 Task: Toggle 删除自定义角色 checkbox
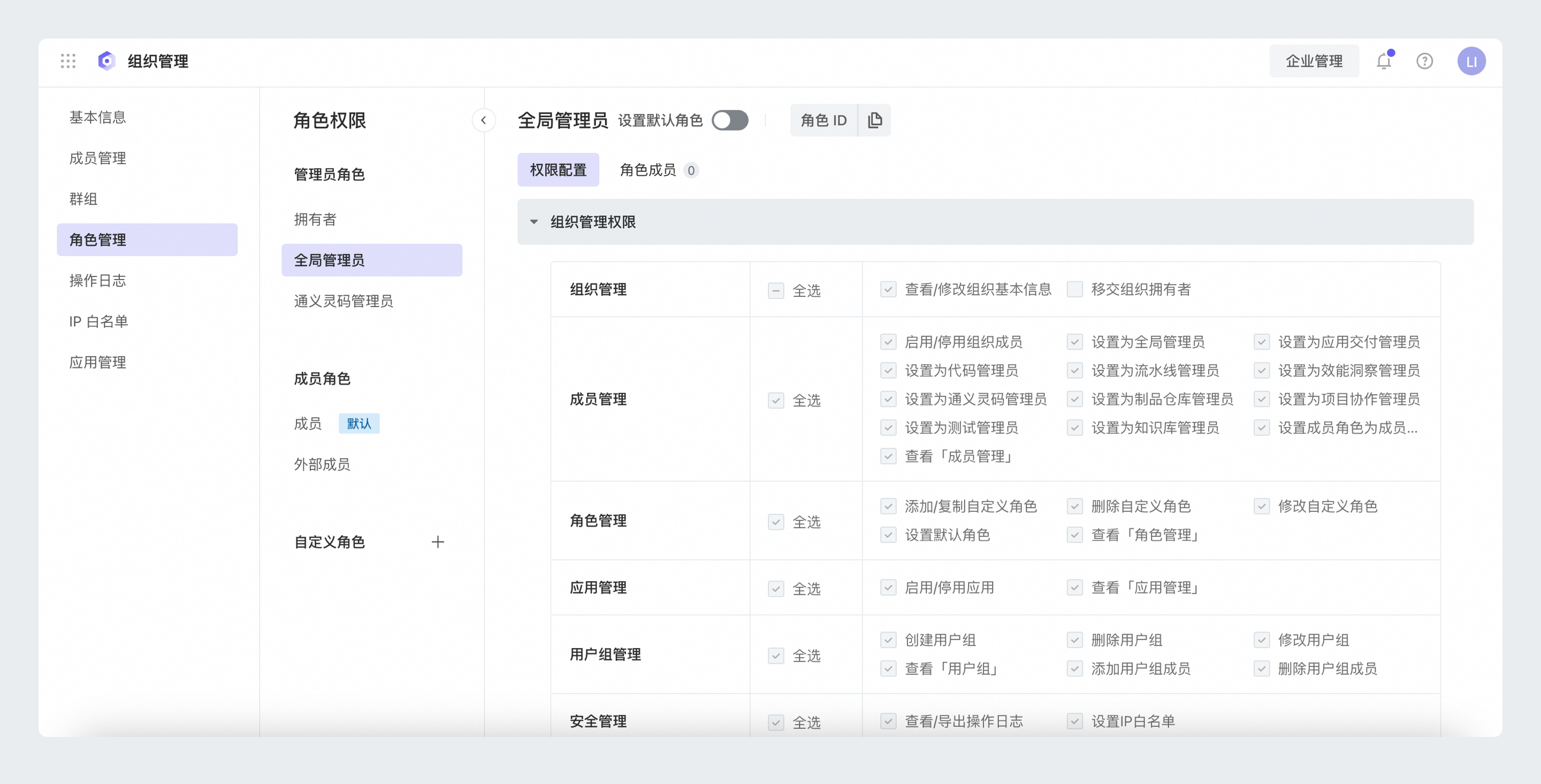(1074, 506)
